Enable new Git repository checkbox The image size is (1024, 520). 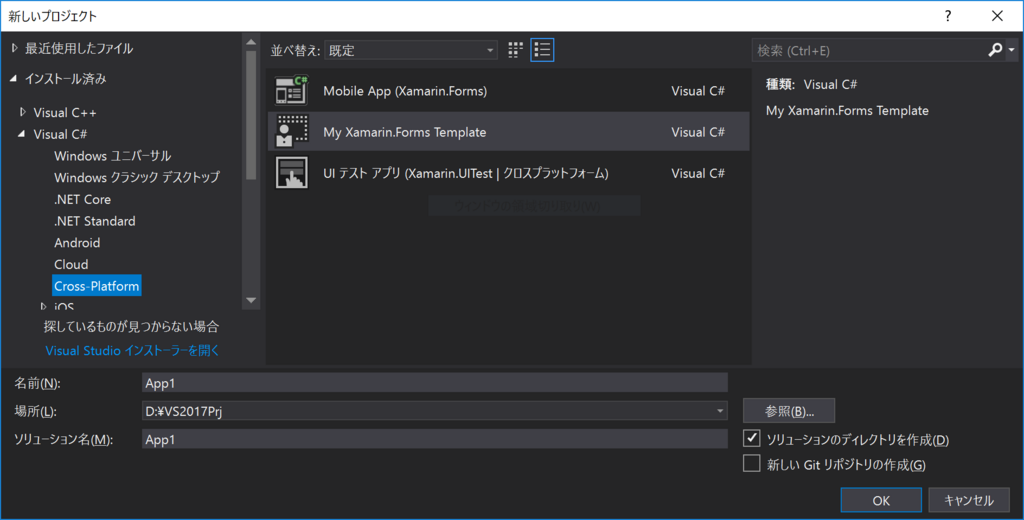pyautogui.click(x=752, y=463)
